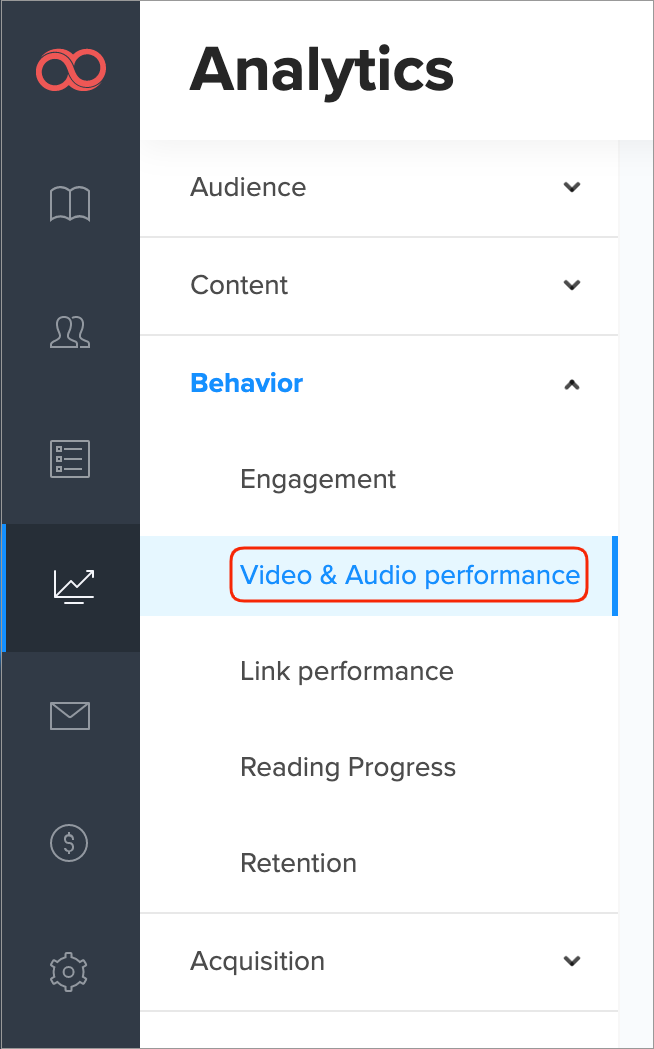This screenshot has height=1049, width=654.
Task: Expand the Content section chevron
Action: 572,285
